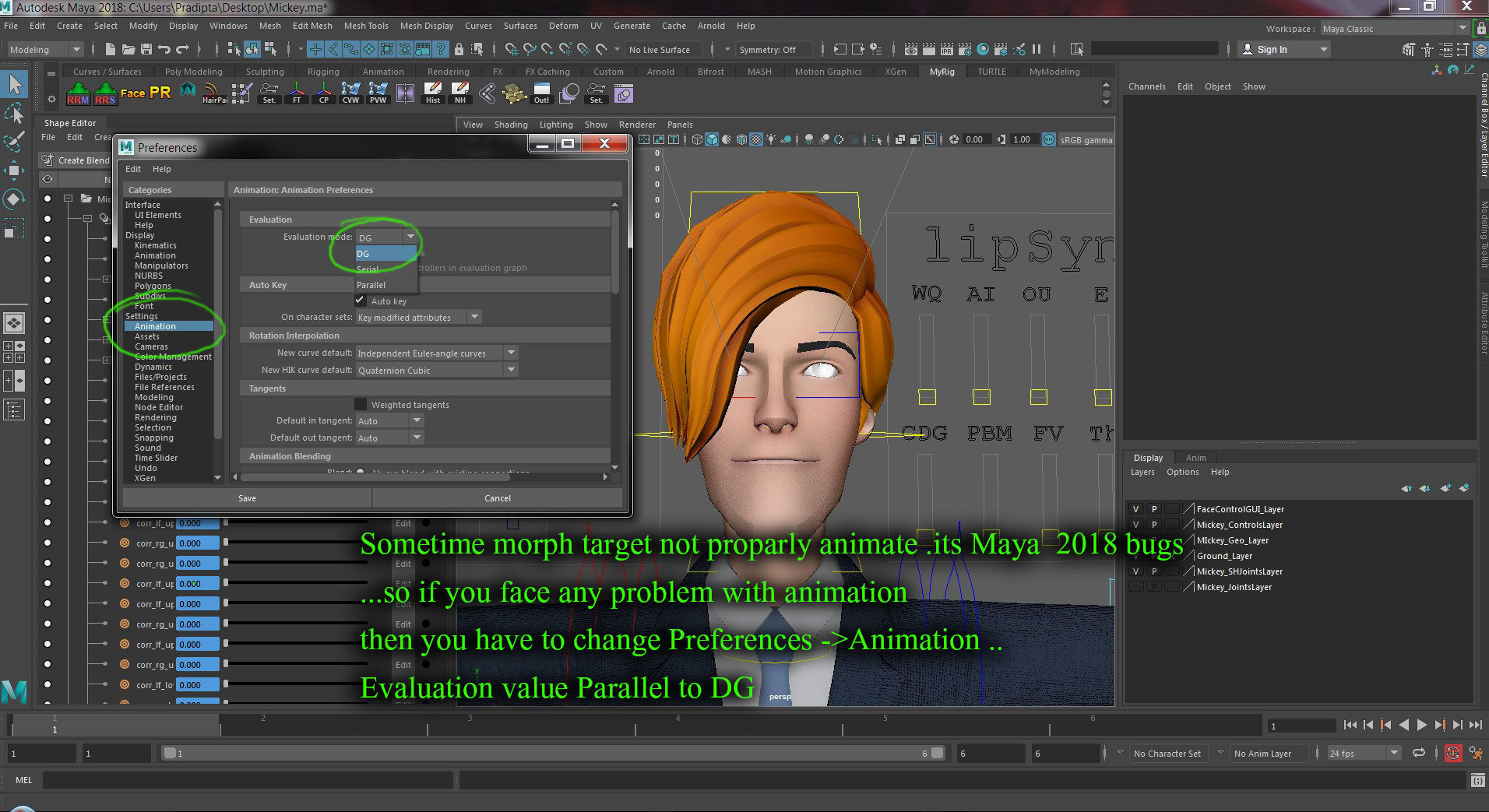This screenshot has height=812, width=1489.
Task: Click the Hist shelf icon
Action: tap(432, 93)
